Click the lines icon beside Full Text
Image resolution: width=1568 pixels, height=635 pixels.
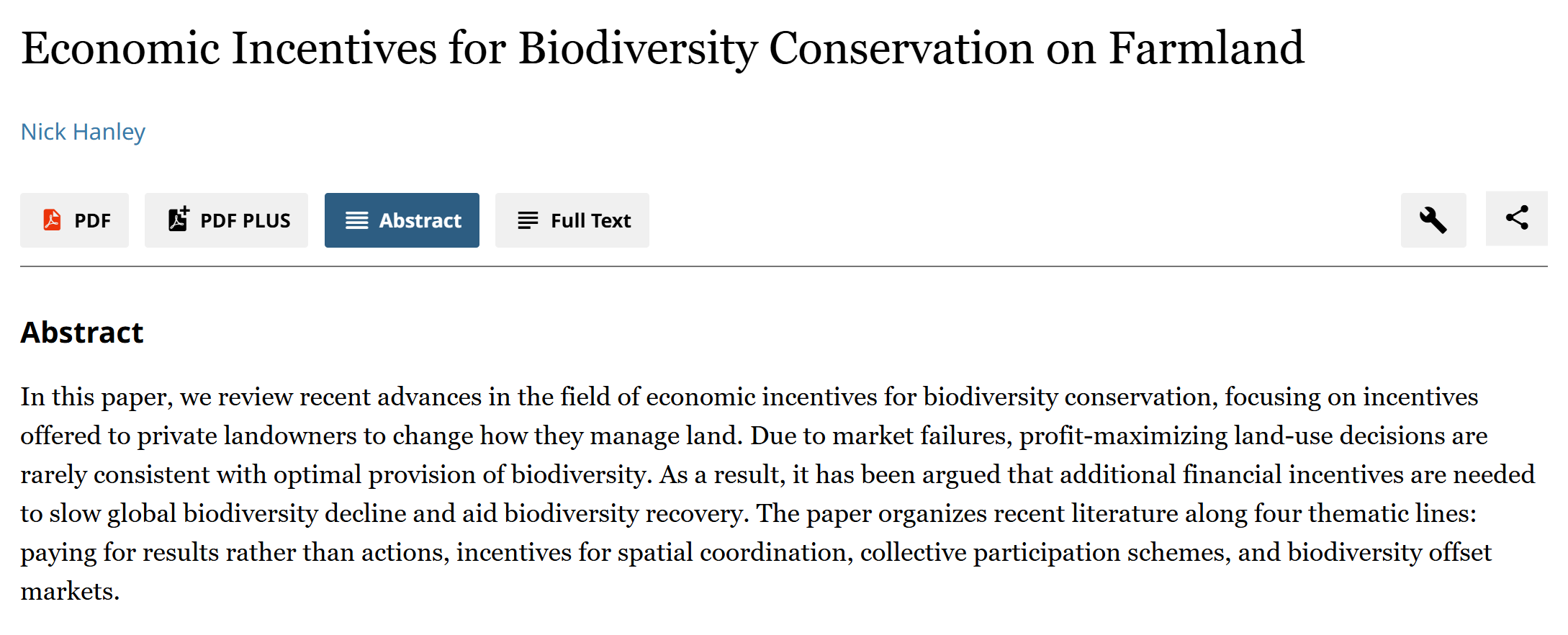[528, 220]
